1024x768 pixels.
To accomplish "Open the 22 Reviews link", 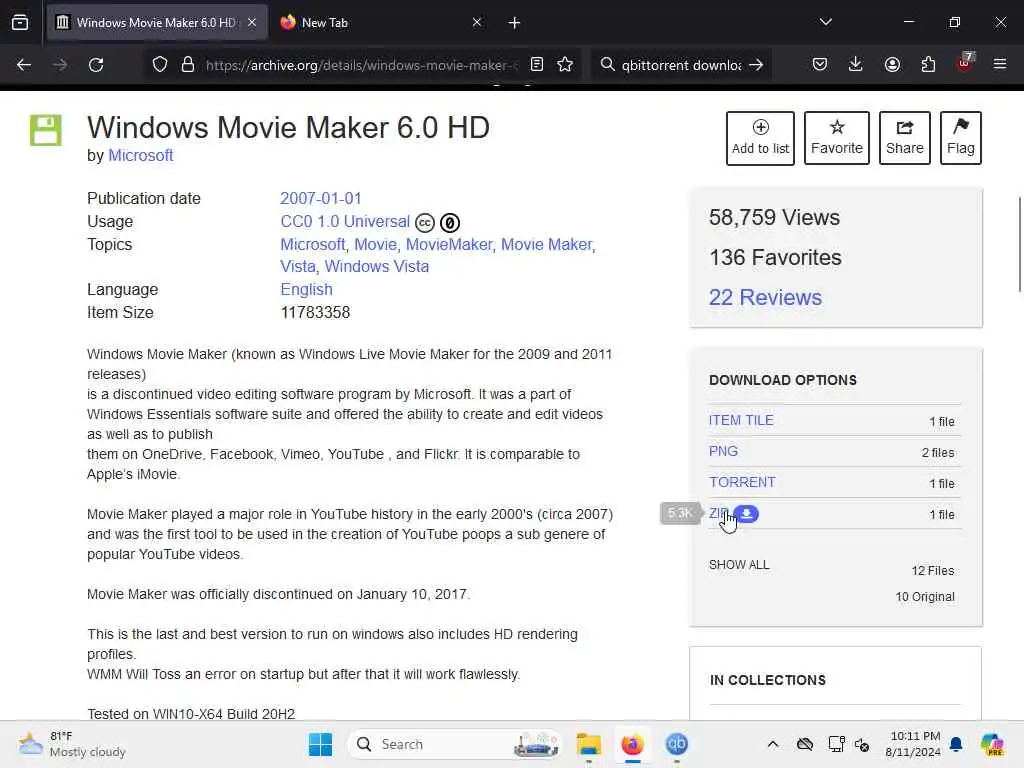I will click(x=765, y=297).
